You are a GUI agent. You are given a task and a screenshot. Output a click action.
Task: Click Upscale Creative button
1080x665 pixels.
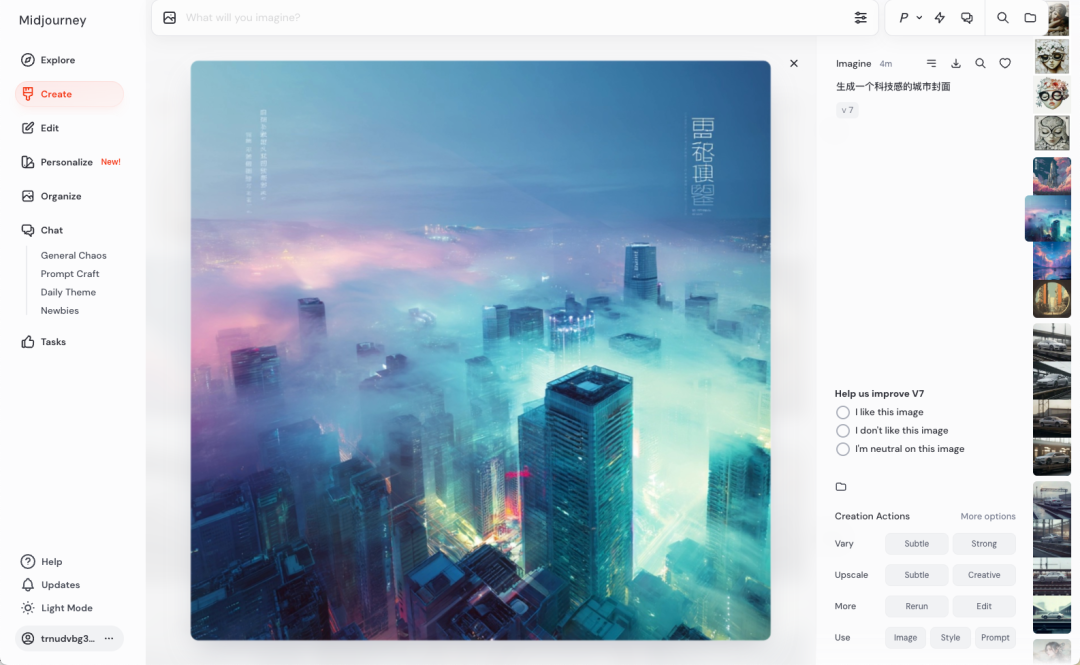[984, 575]
